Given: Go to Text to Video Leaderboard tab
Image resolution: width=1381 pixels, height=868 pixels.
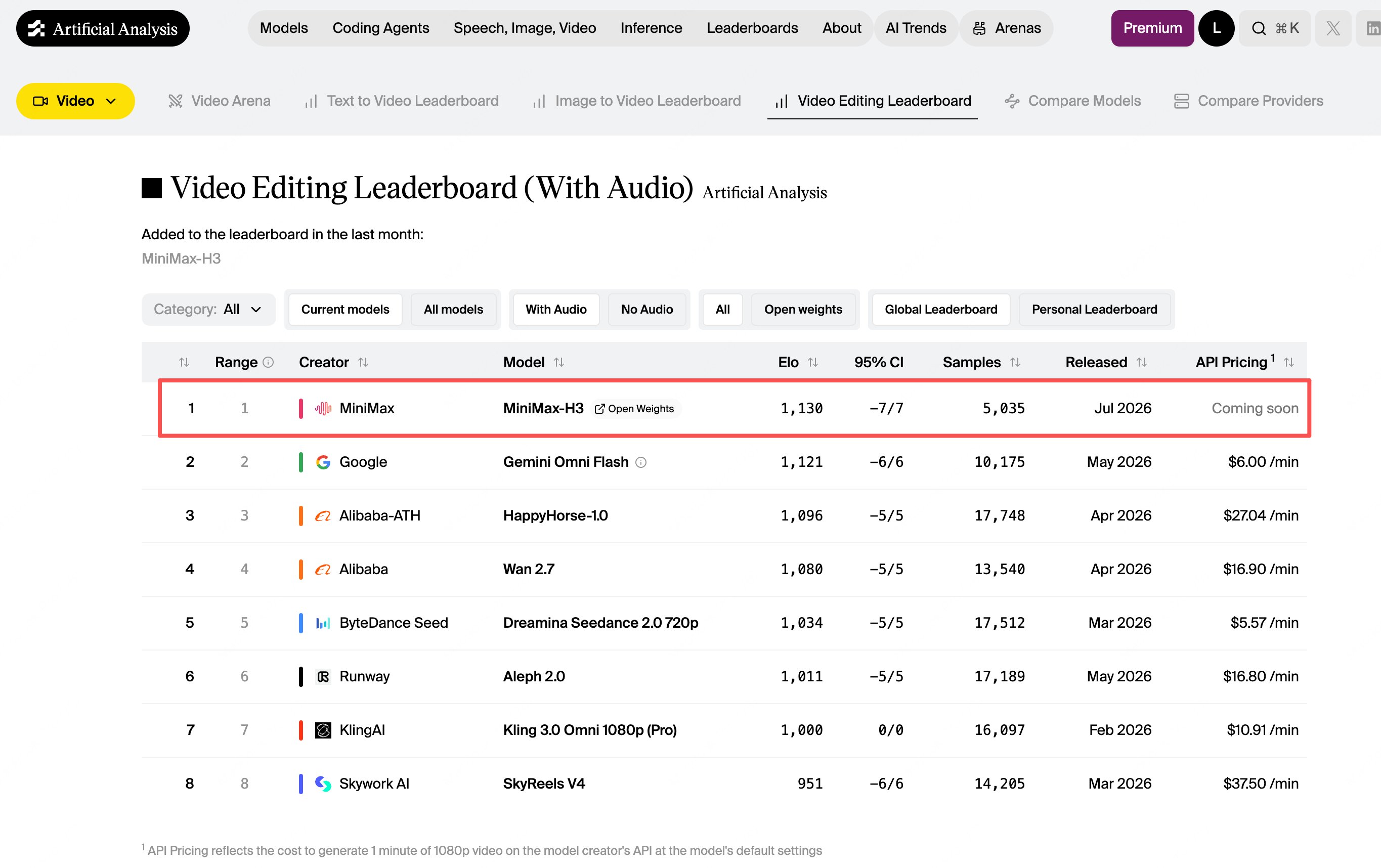Looking at the screenshot, I should coord(402,101).
